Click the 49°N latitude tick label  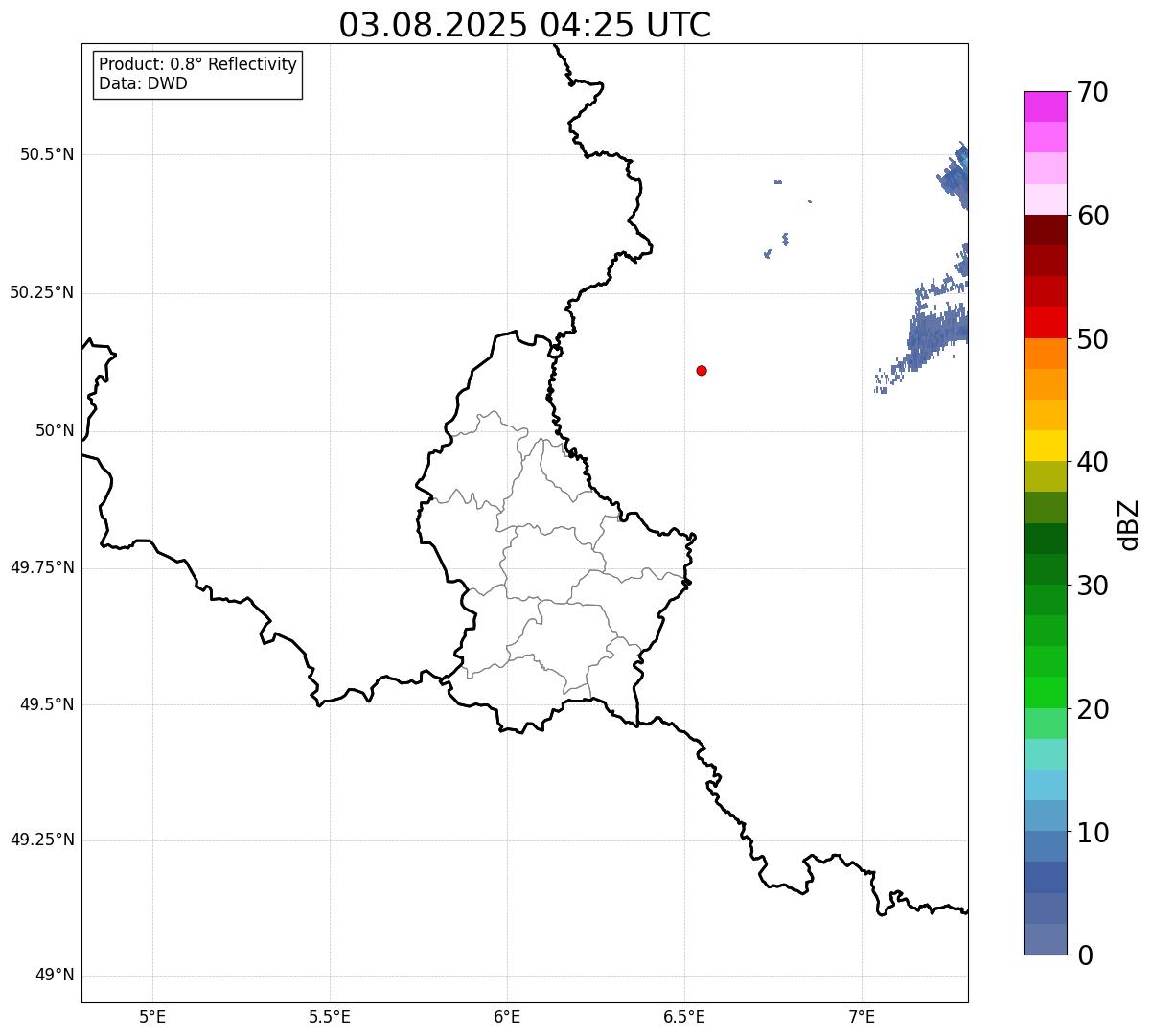(x=55, y=976)
